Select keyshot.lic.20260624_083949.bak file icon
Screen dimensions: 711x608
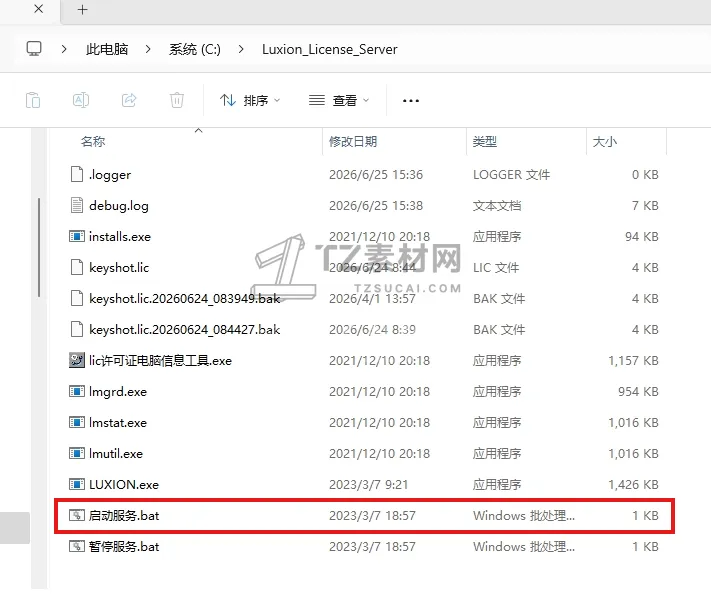(x=77, y=298)
